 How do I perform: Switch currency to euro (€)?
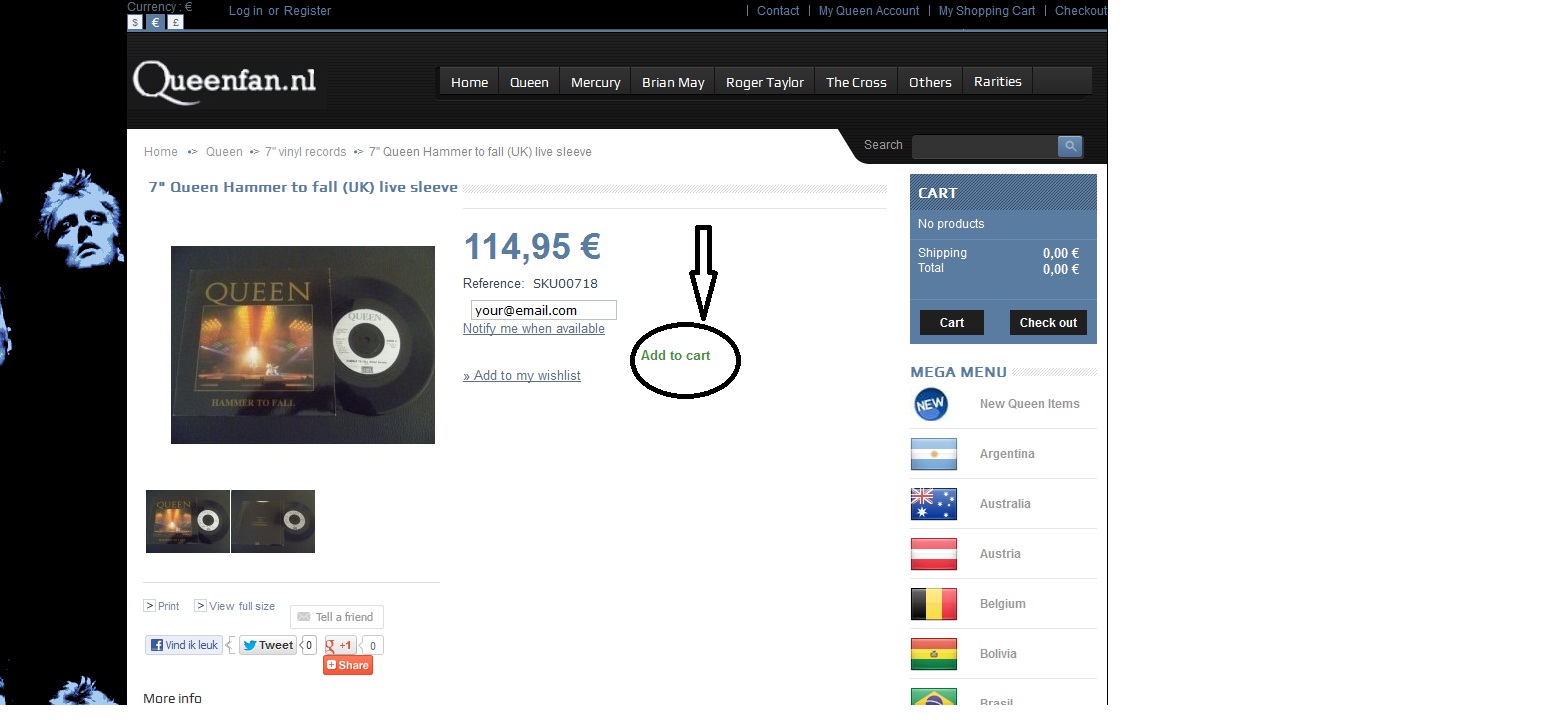point(156,22)
